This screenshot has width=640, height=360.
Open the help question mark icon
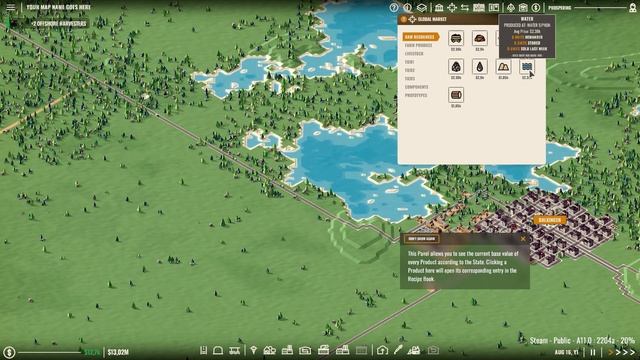tap(394, 7)
